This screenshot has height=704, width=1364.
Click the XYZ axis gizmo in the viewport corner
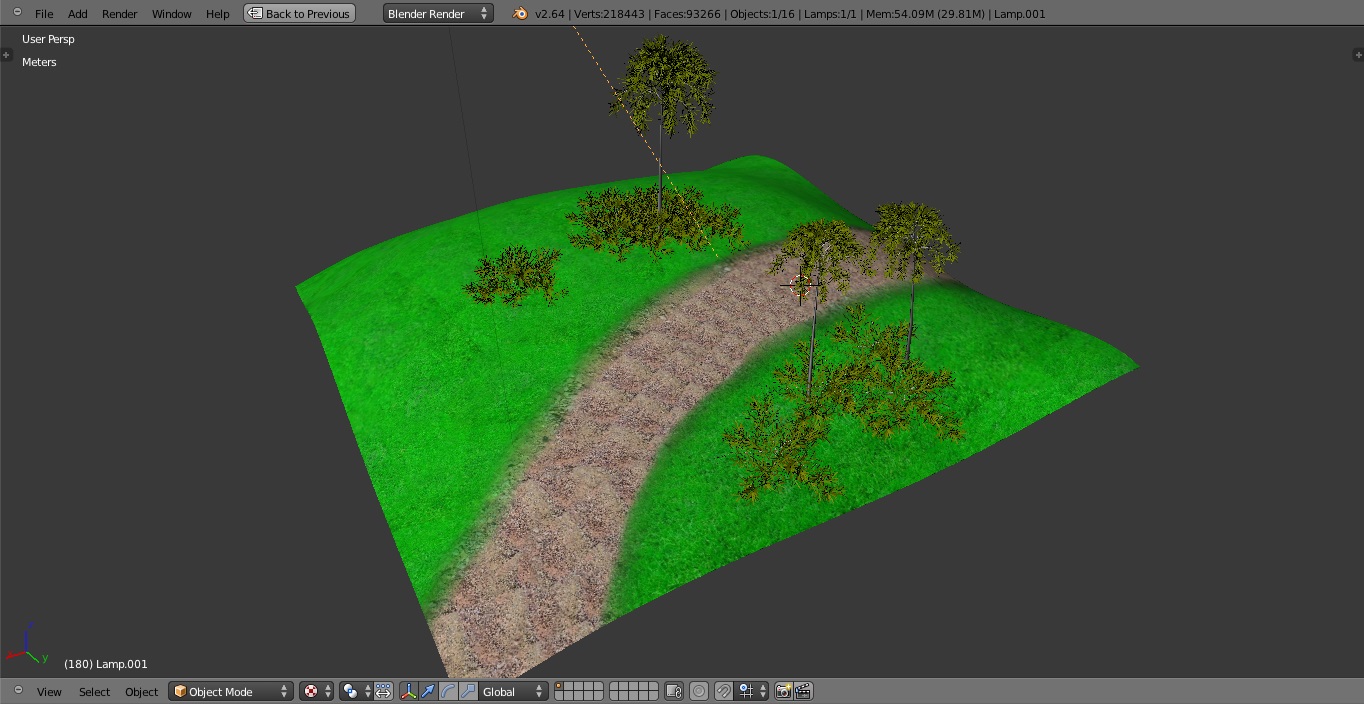pos(27,643)
